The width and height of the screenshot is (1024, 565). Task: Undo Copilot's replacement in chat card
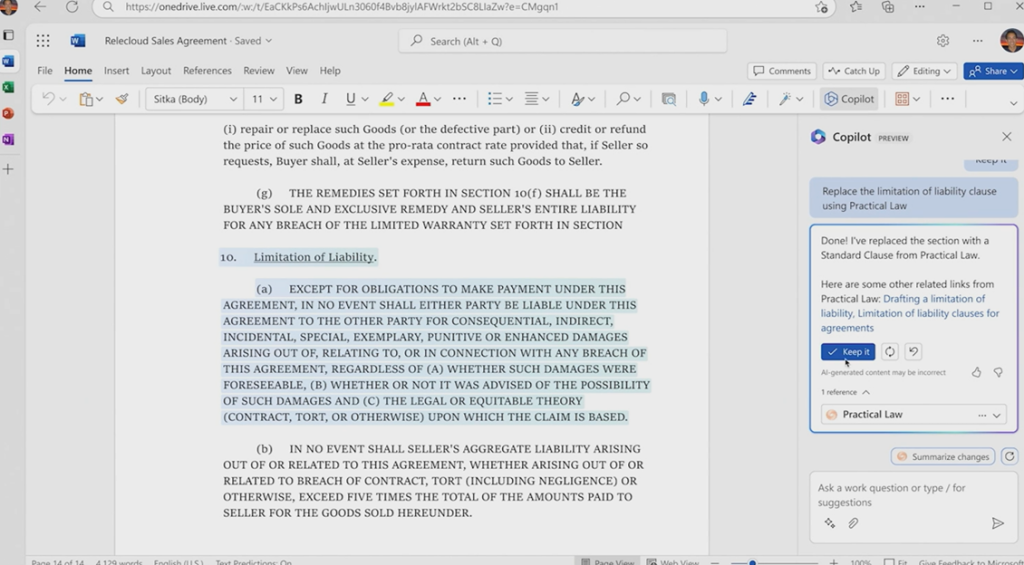click(913, 352)
